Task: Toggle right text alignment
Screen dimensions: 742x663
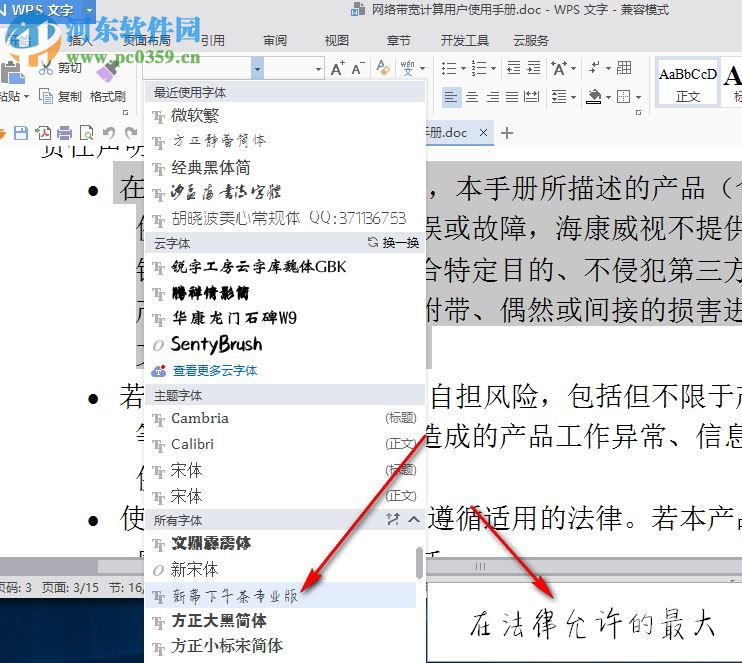Action: pos(493,97)
